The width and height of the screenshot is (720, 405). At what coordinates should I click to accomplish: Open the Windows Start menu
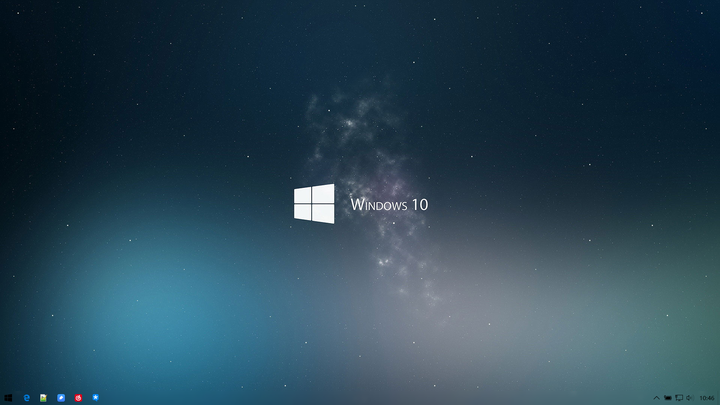click(x=8, y=398)
